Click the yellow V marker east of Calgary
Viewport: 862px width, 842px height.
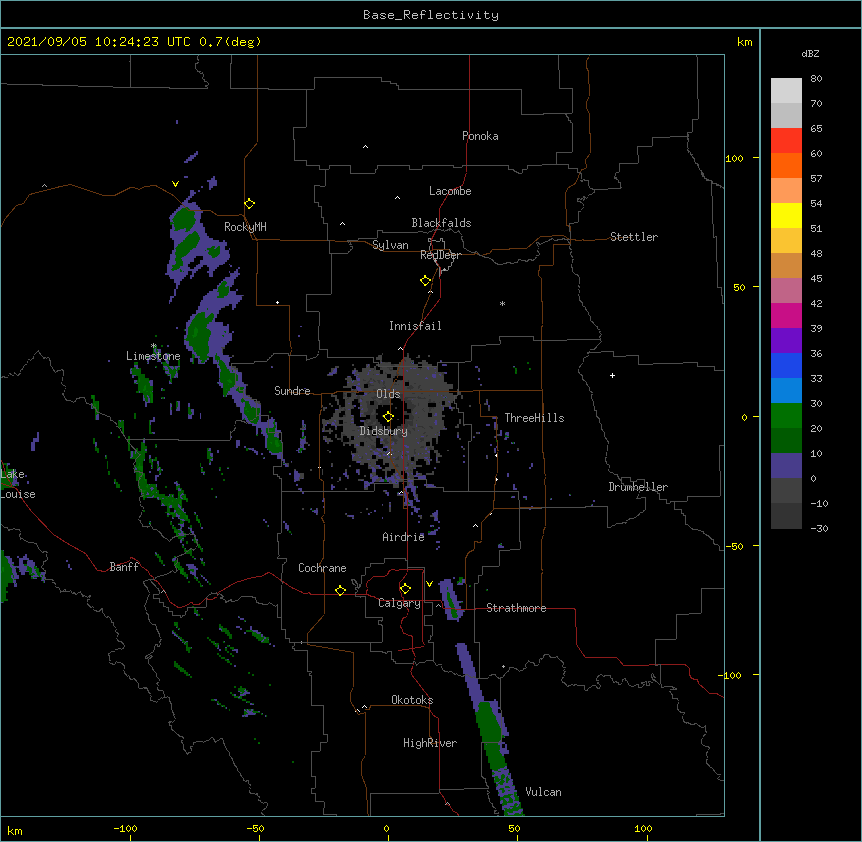429,584
